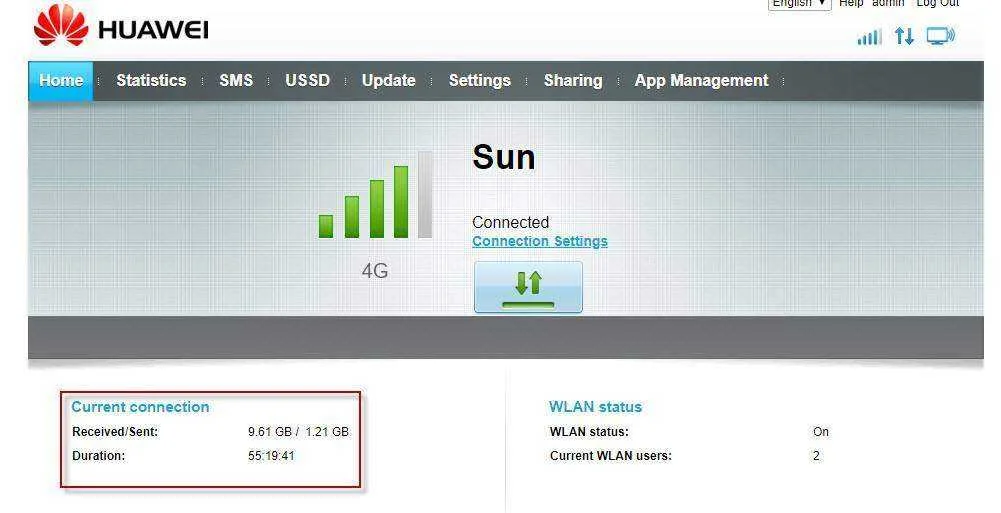Screen dimensions: 1001x513
Task: Click the Huawei logo
Action: pos(121,26)
